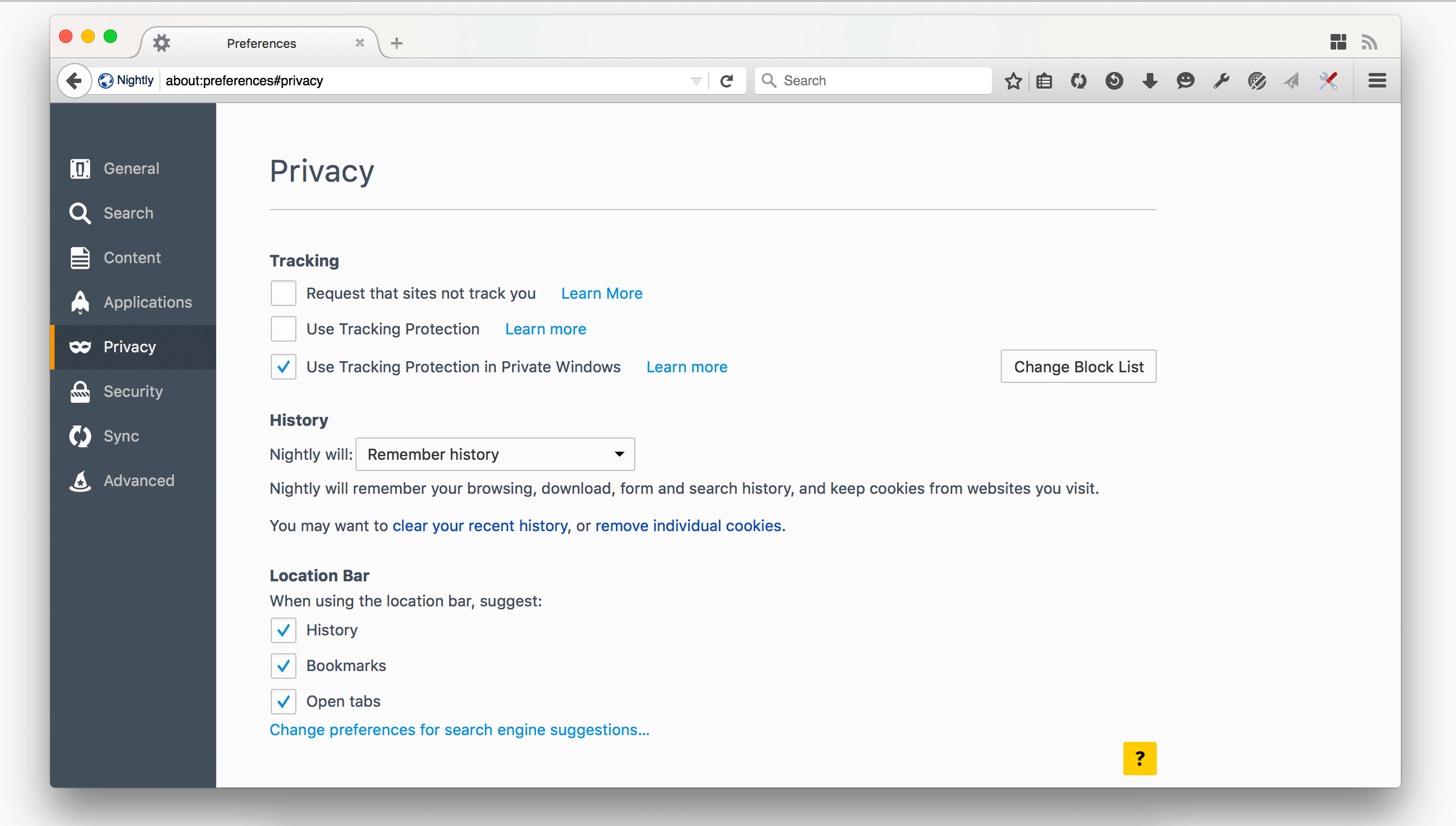Expand the URL bar history dropdown arrow
1456x826 pixels.
click(697, 81)
